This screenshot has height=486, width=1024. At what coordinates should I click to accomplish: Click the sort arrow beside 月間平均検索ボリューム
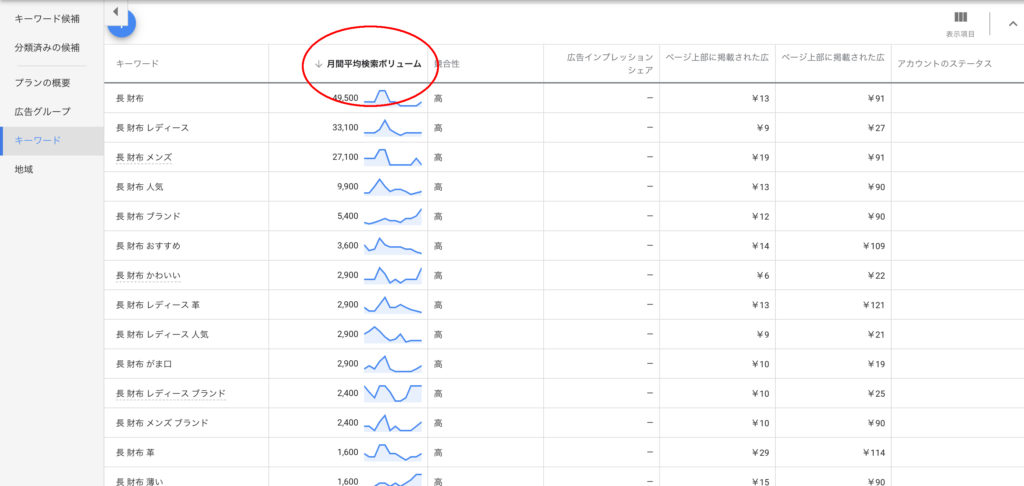click(x=318, y=64)
